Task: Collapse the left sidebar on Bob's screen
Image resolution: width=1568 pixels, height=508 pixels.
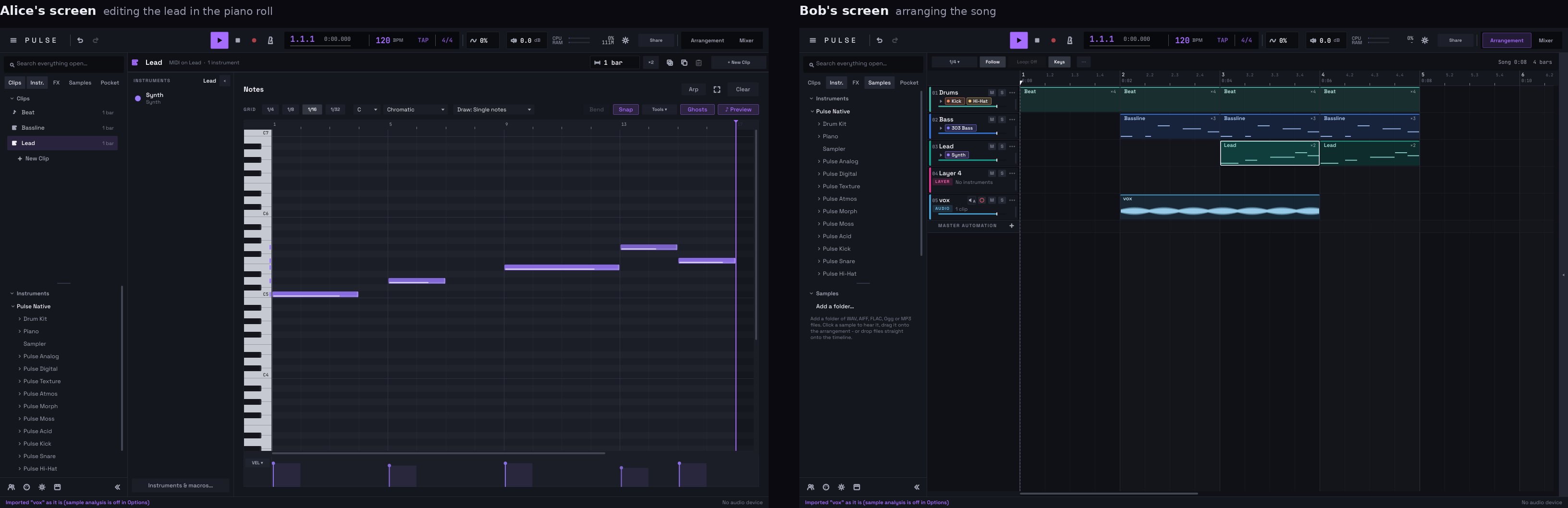Action: pos(917,487)
